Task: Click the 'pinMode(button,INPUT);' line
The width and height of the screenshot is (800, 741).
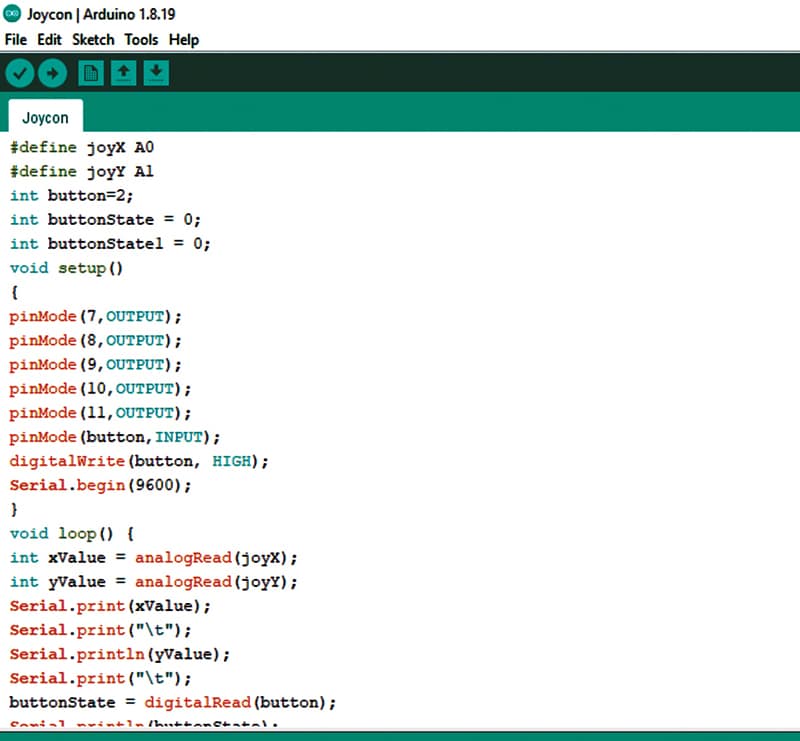Action: pos(114,437)
